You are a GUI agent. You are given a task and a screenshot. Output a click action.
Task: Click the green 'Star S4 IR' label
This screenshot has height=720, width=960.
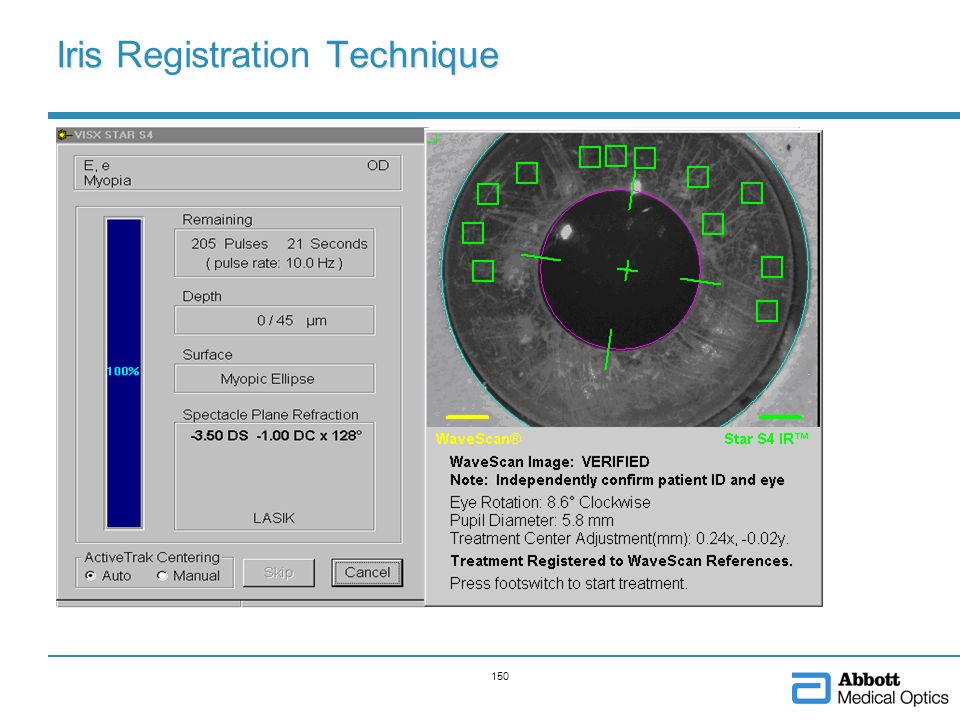(766, 439)
